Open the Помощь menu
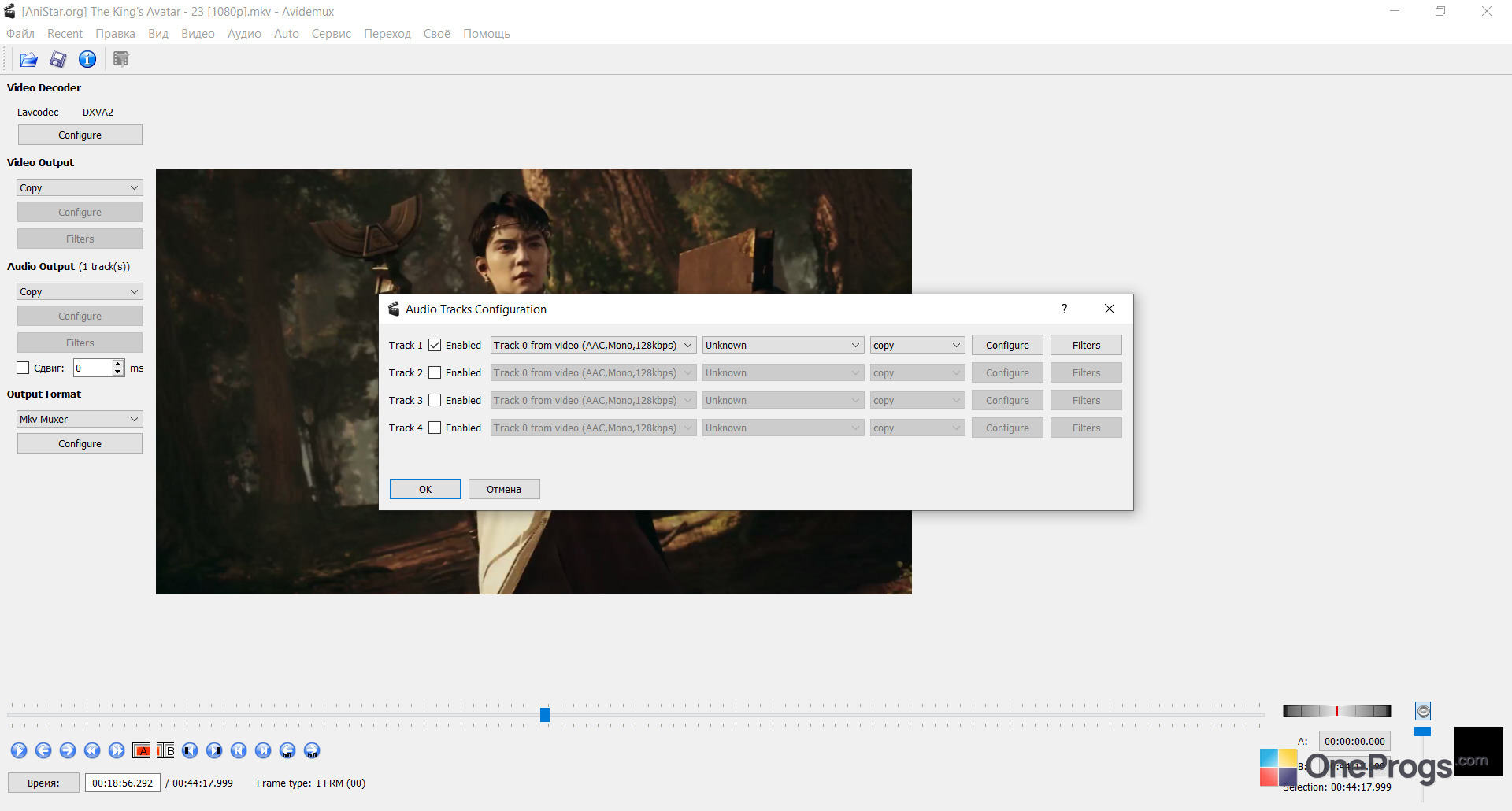1512x811 pixels. [x=487, y=33]
